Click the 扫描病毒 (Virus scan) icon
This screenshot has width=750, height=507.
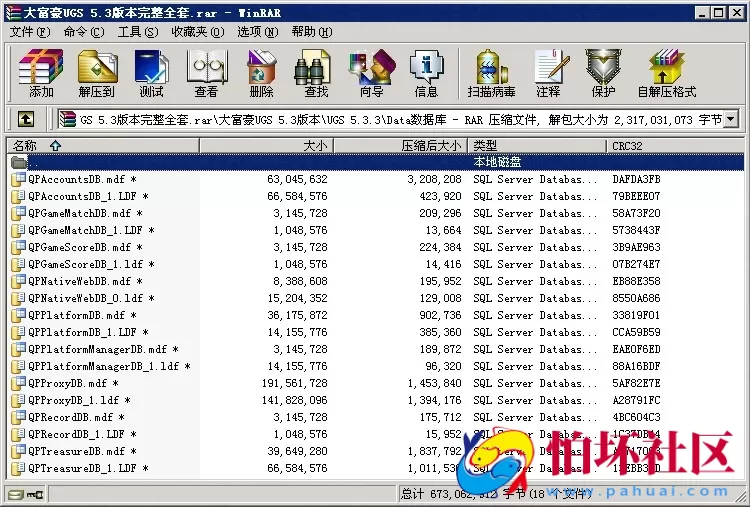coord(491,73)
